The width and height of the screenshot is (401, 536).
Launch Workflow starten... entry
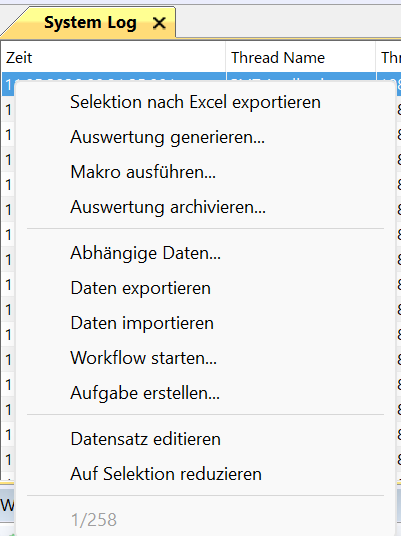click(x=205, y=358)
